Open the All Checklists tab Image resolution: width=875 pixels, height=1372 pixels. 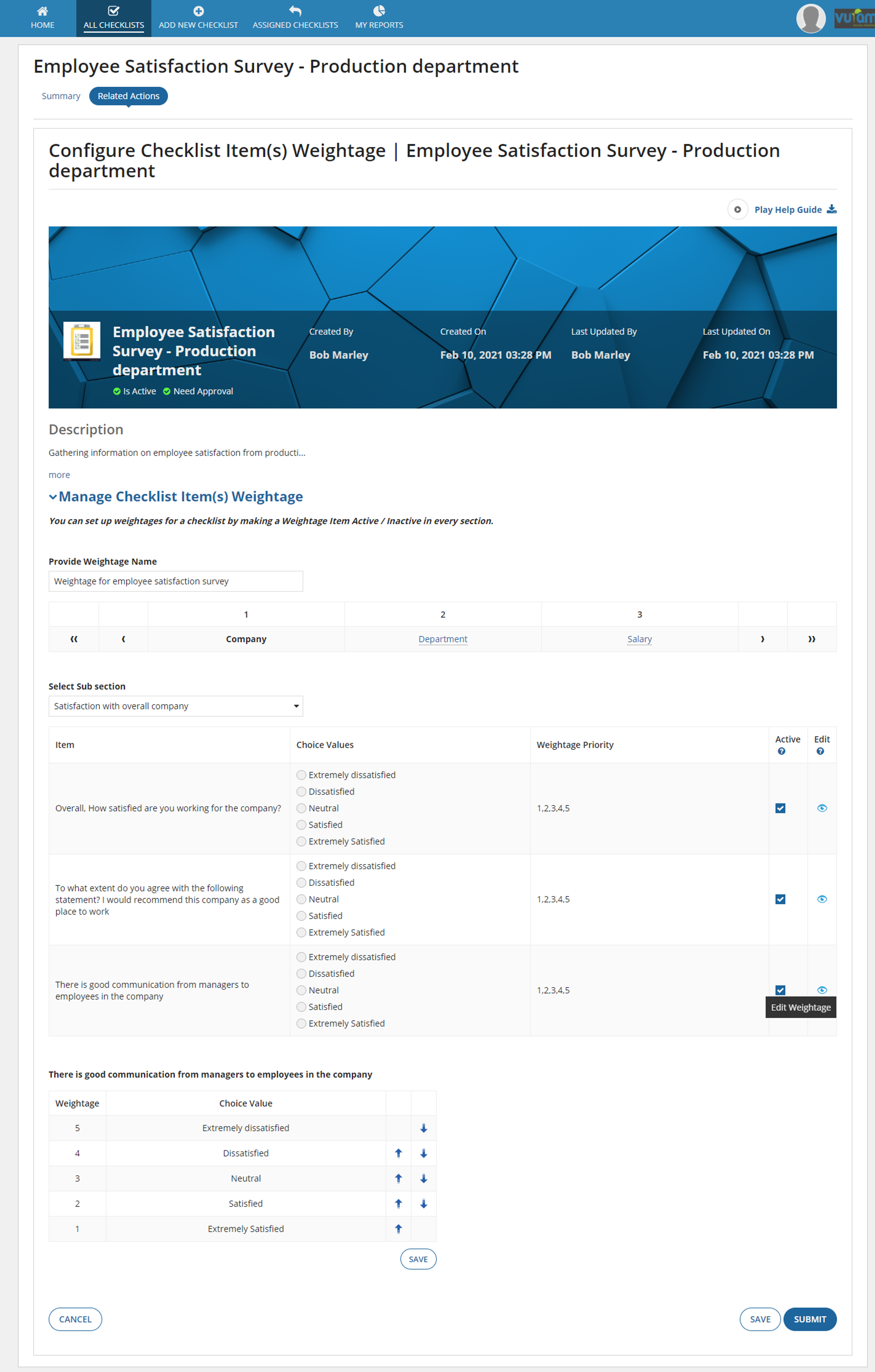click(113, 18)
